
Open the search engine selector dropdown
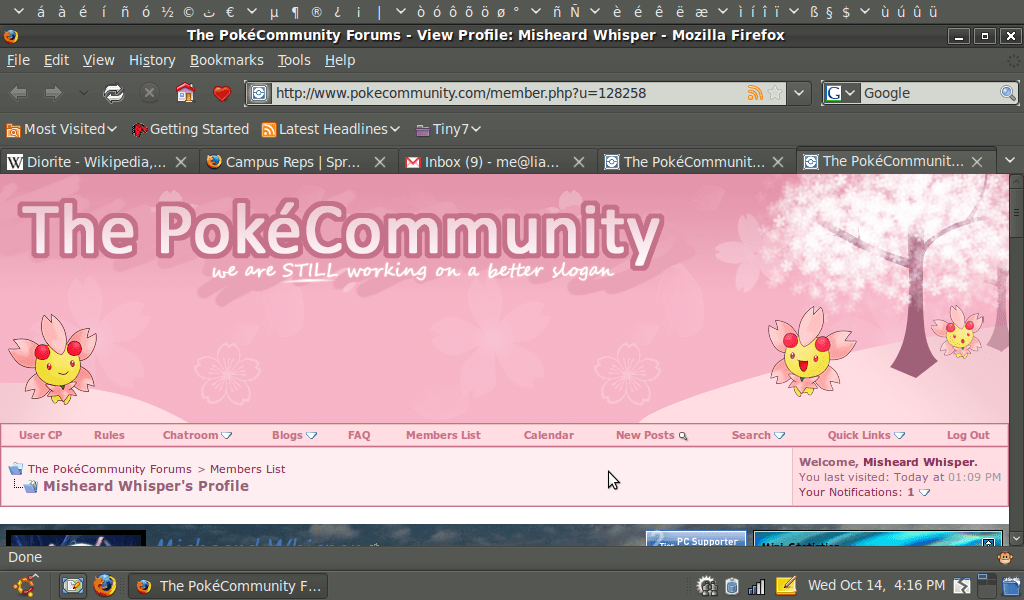point(850,93)
